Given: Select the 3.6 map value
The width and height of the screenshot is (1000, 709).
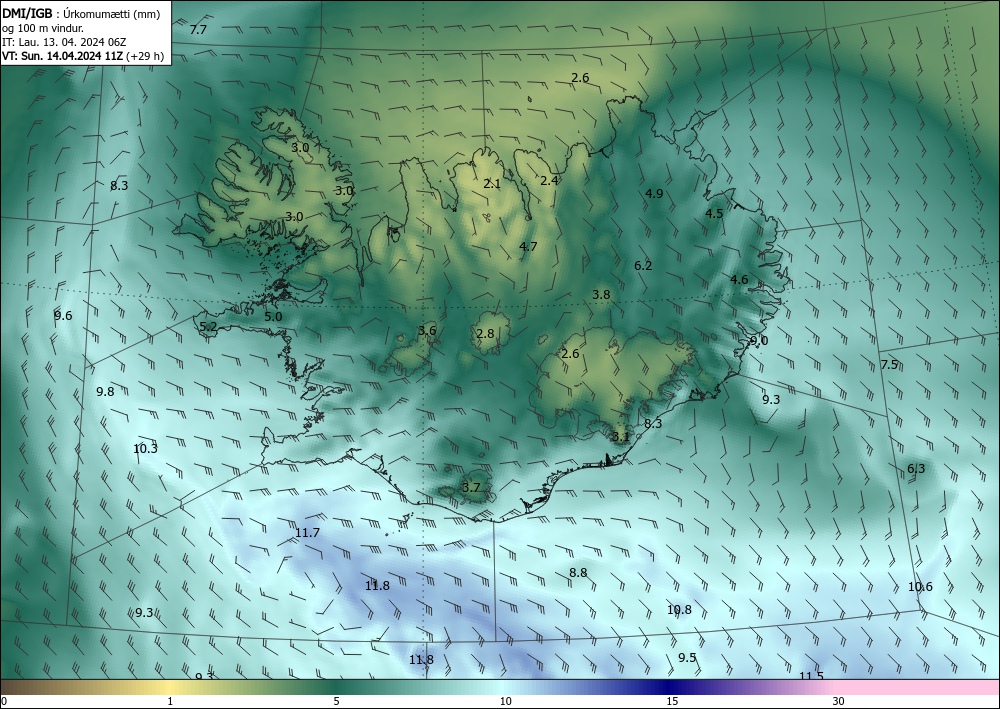Looking at the screenshot, I should pyautogui.click(x=427, y=330).
